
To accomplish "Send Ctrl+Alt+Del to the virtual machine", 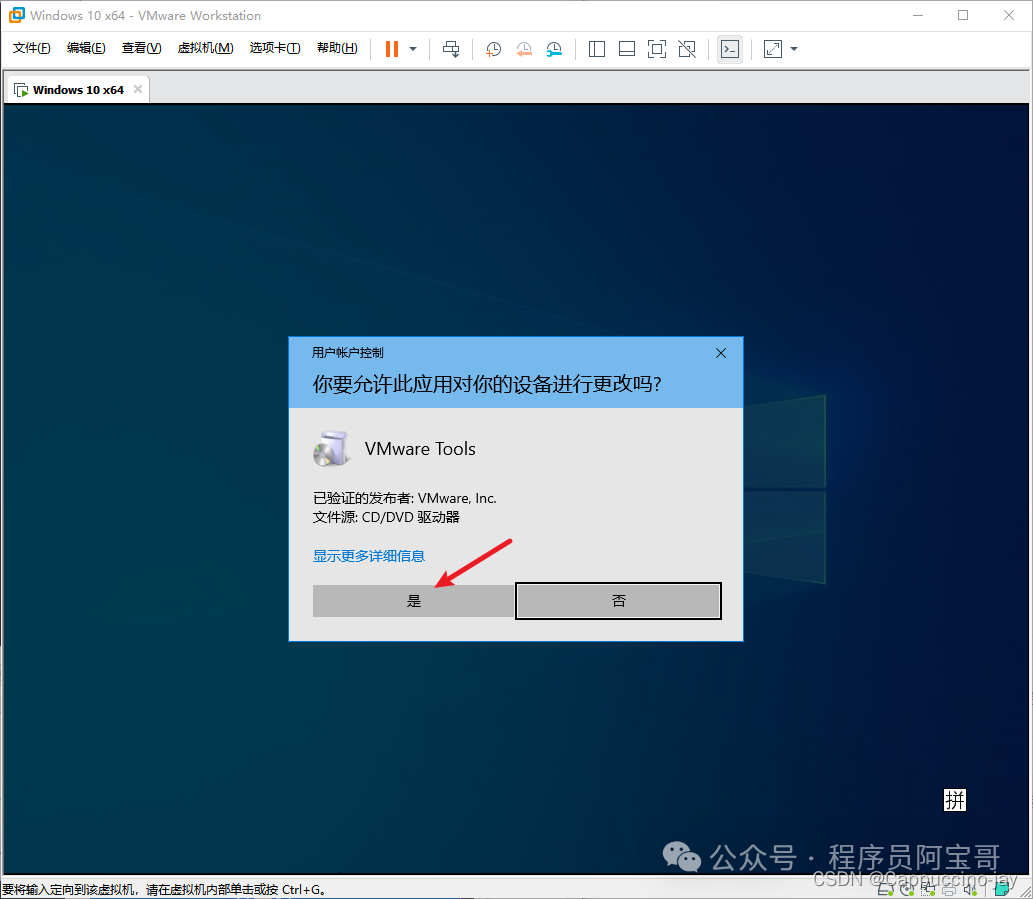I will click(x=451, y=49).
